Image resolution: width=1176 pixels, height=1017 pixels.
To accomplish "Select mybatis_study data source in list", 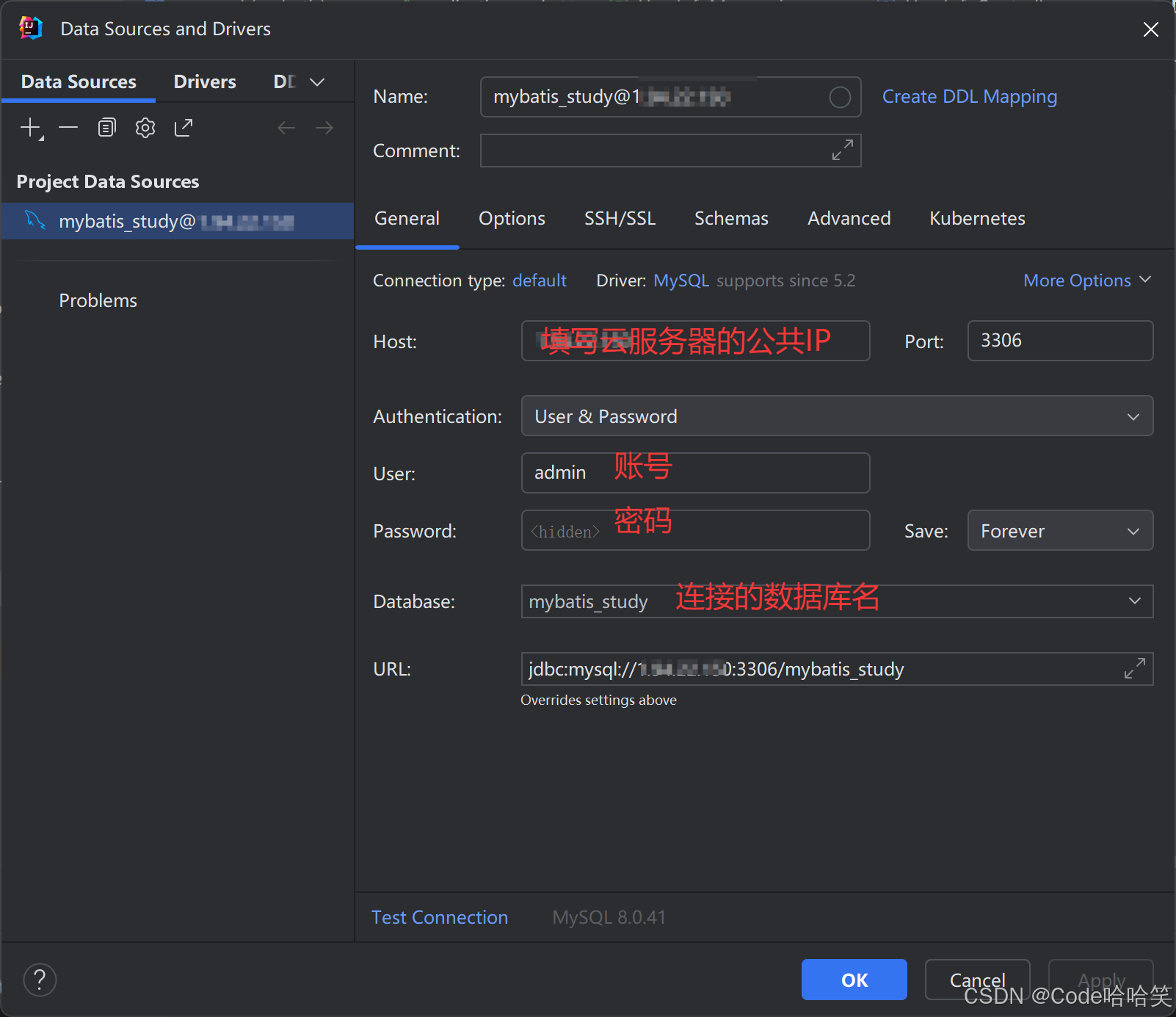I will 178,220.
